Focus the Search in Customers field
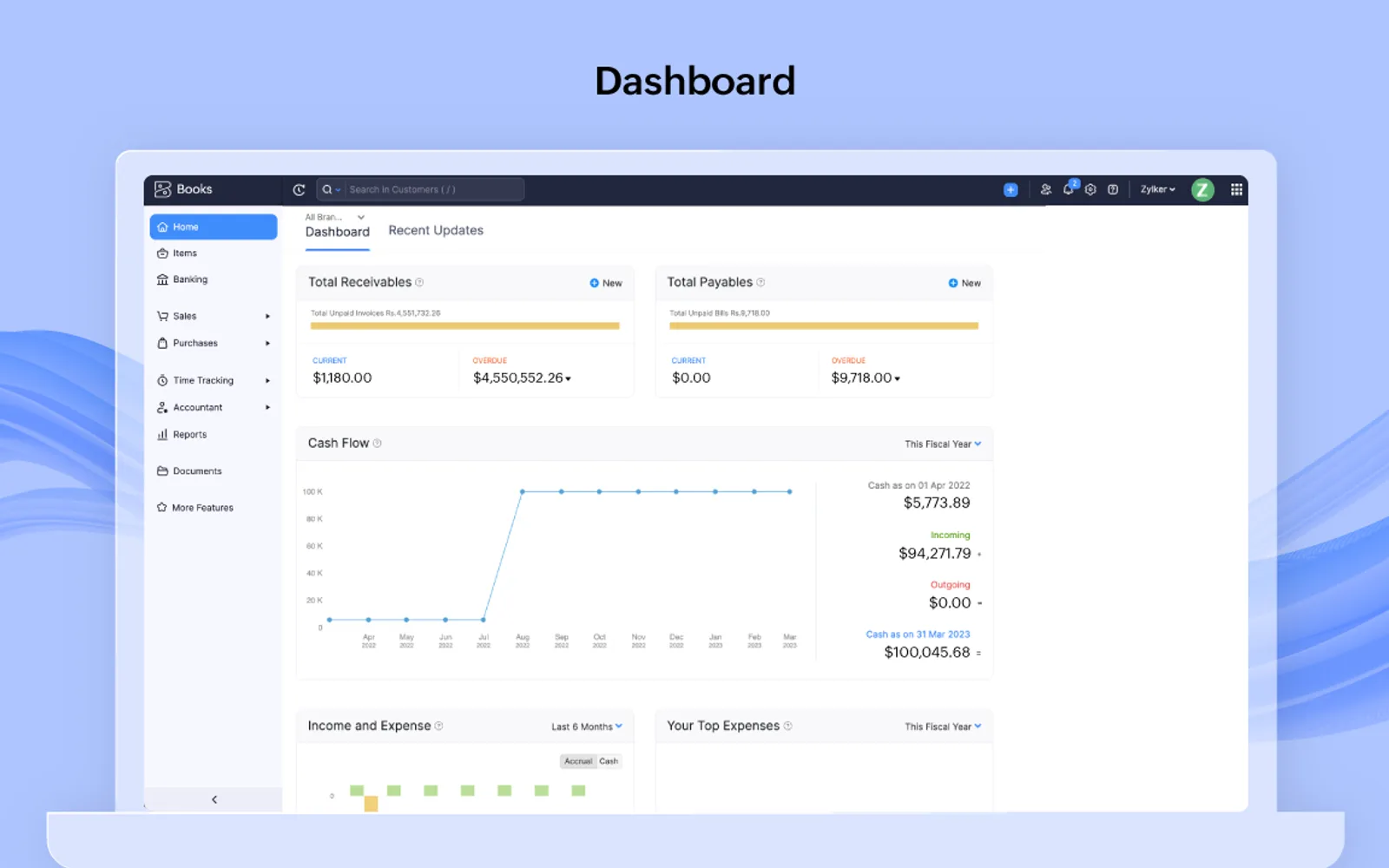 click(x=434, y=190)
